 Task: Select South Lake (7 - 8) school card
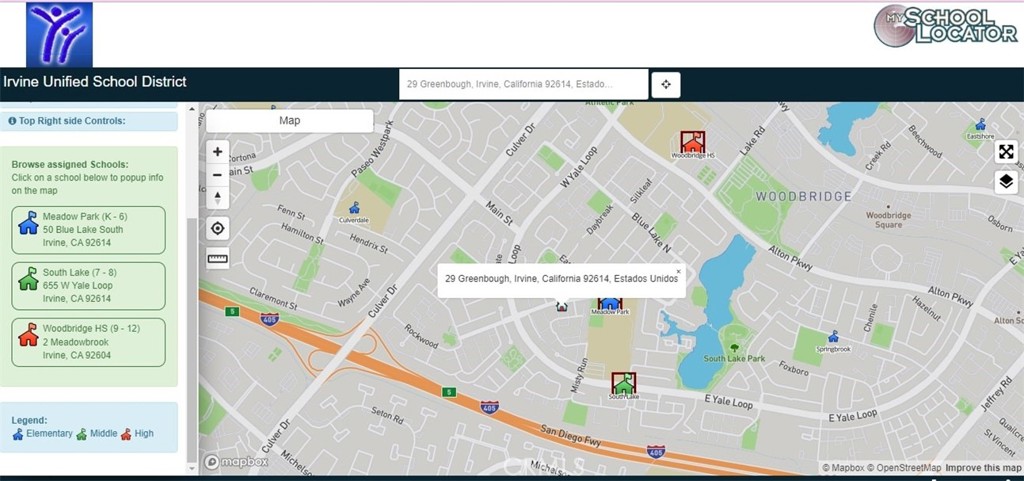click(x=89, y=285)
